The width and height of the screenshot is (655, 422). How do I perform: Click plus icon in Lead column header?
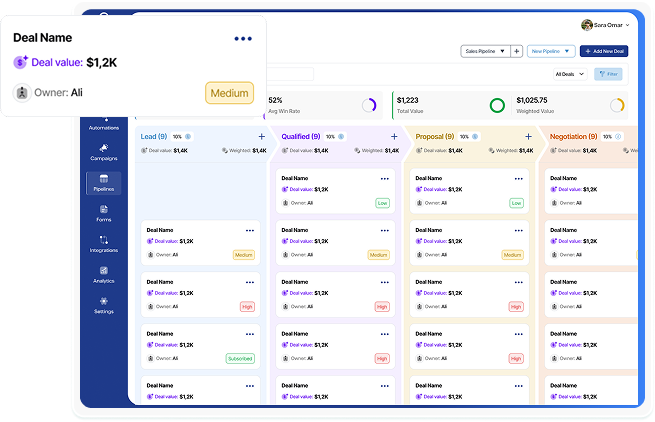(x=262, y=137)
